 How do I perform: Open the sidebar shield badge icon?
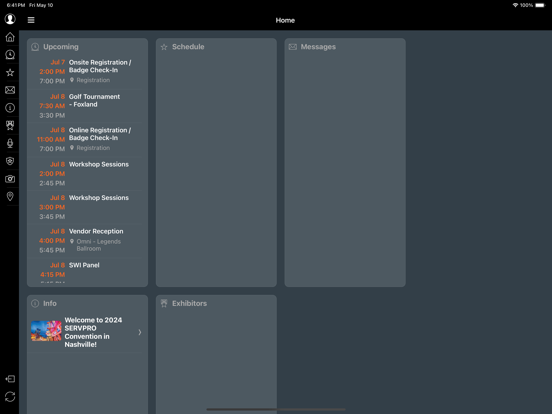[x=10, y=161]
